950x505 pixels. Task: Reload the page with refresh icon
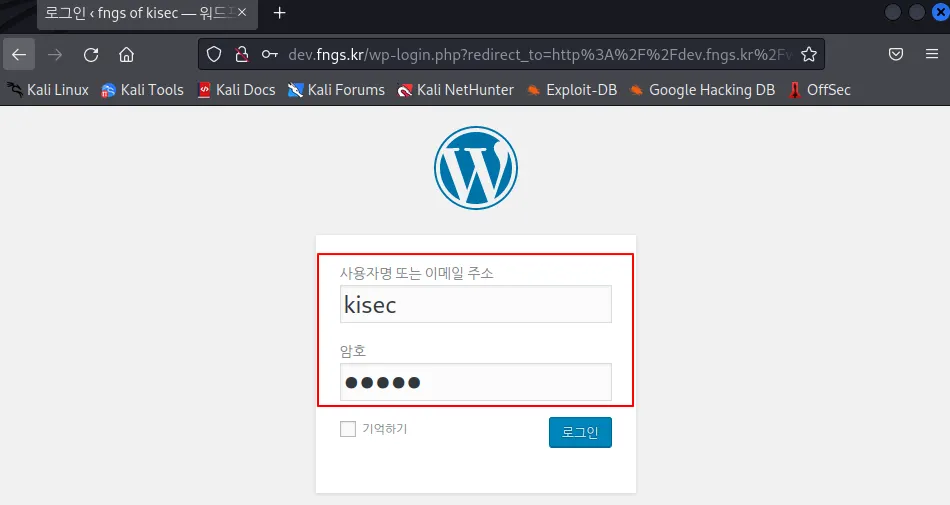click(91, 55)
